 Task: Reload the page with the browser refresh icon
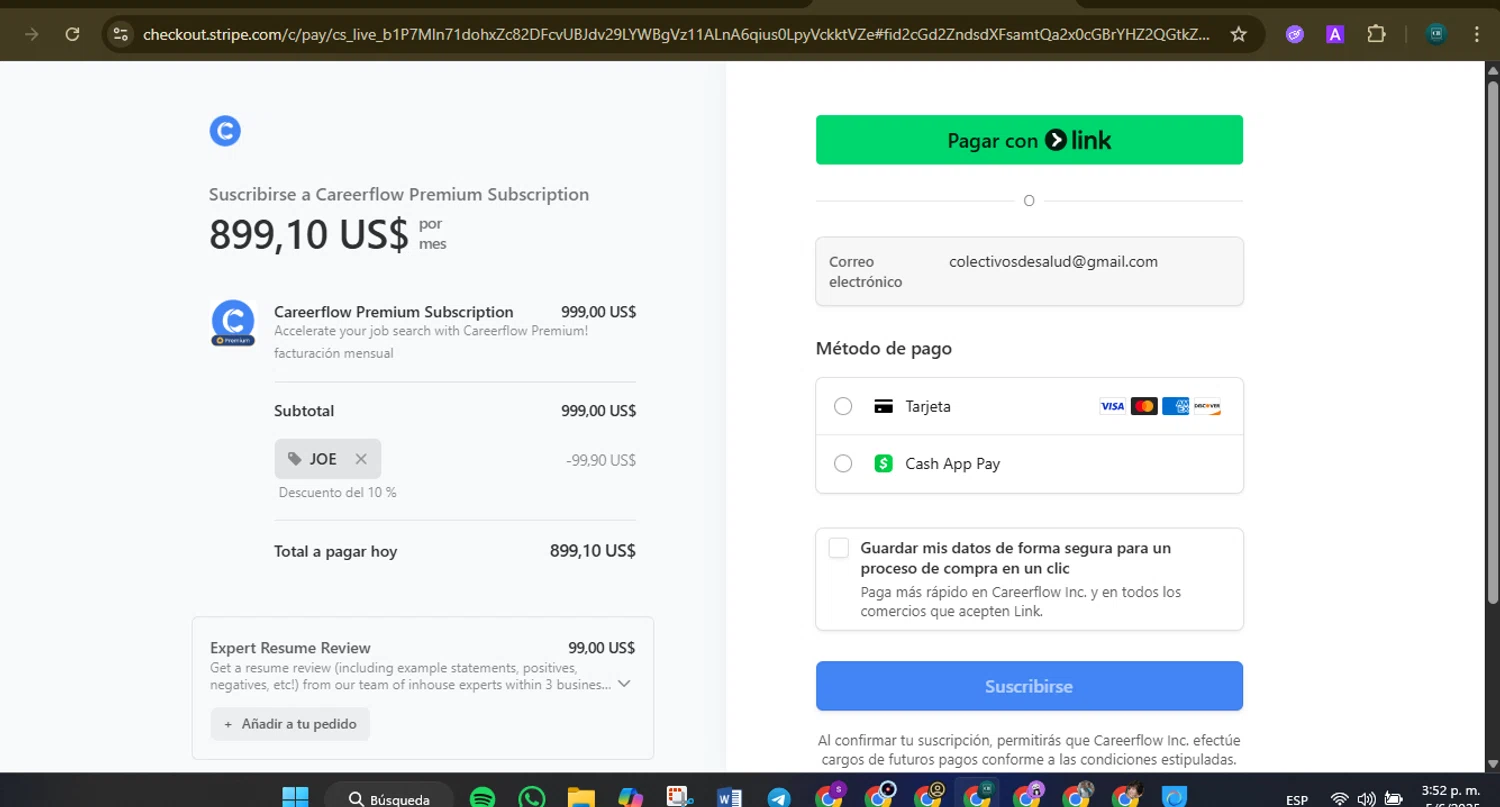(x=72, y=34)
